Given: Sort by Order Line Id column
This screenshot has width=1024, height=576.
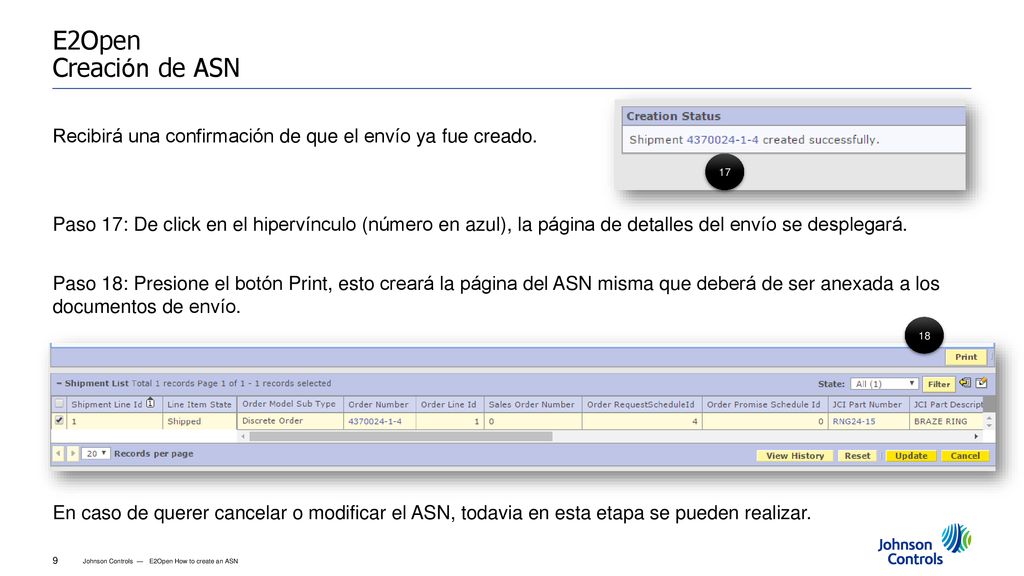Looking at the screenshot, I should point(449,404).
